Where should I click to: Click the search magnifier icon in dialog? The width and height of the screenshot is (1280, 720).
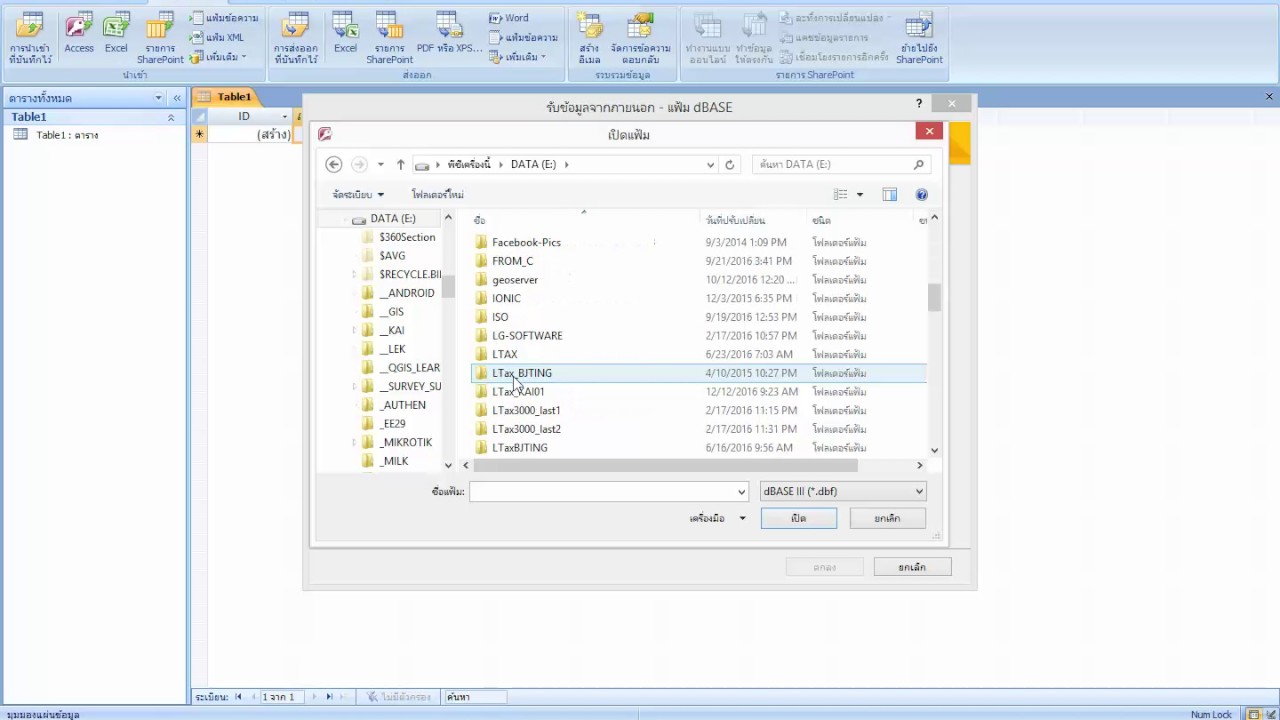(x=918, y=164)
